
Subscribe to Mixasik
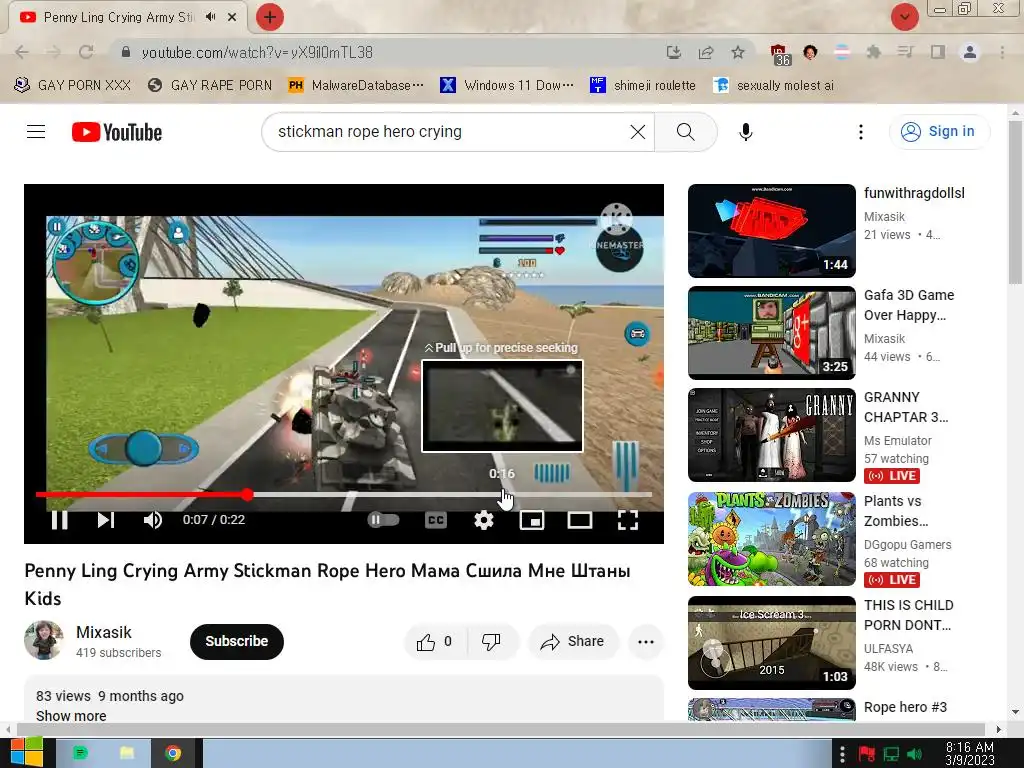click(x=236, y=642)
